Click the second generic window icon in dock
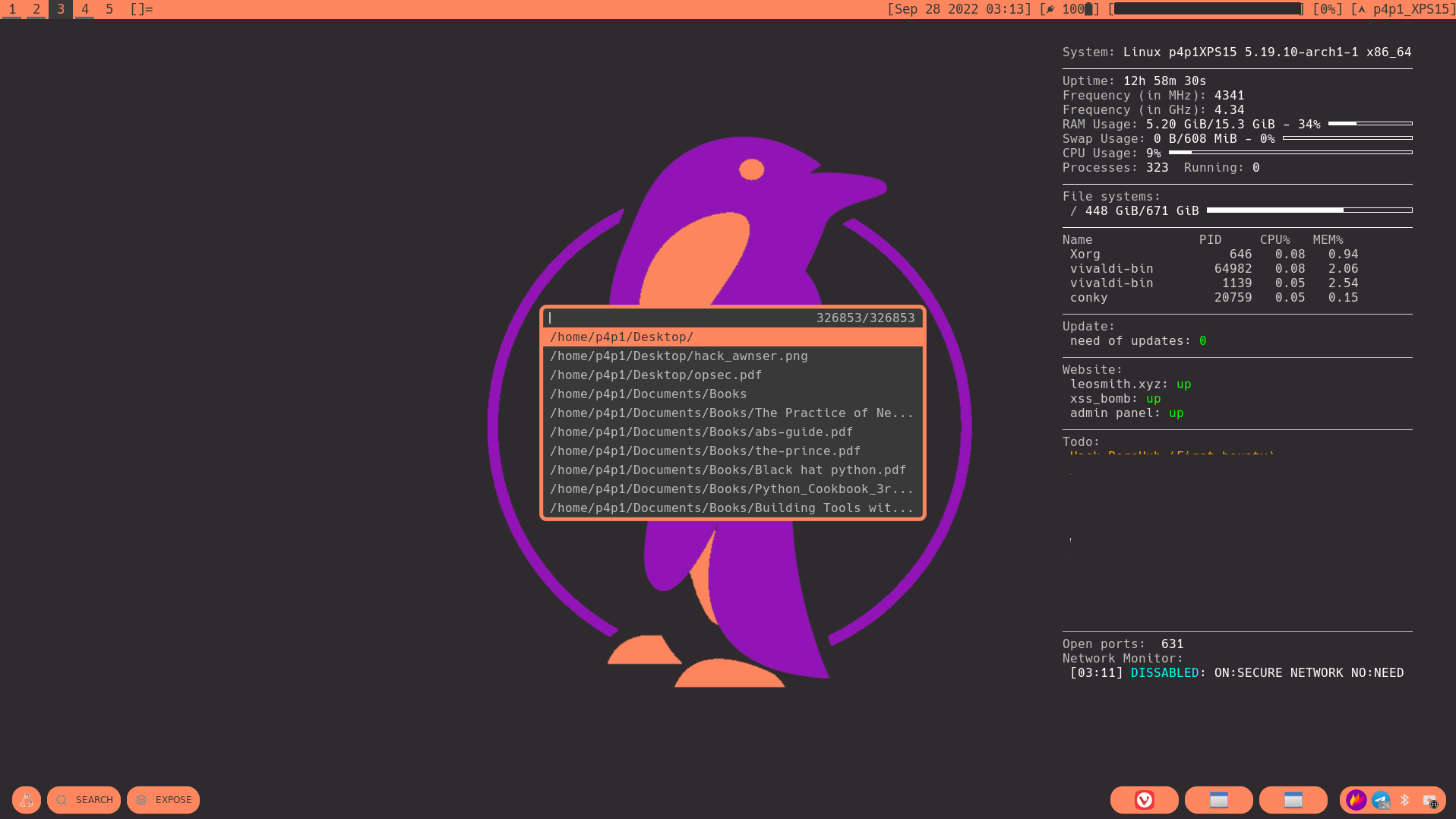Image resolution: width=1456 pixels, height=819 pixels. pos(1293,800)
